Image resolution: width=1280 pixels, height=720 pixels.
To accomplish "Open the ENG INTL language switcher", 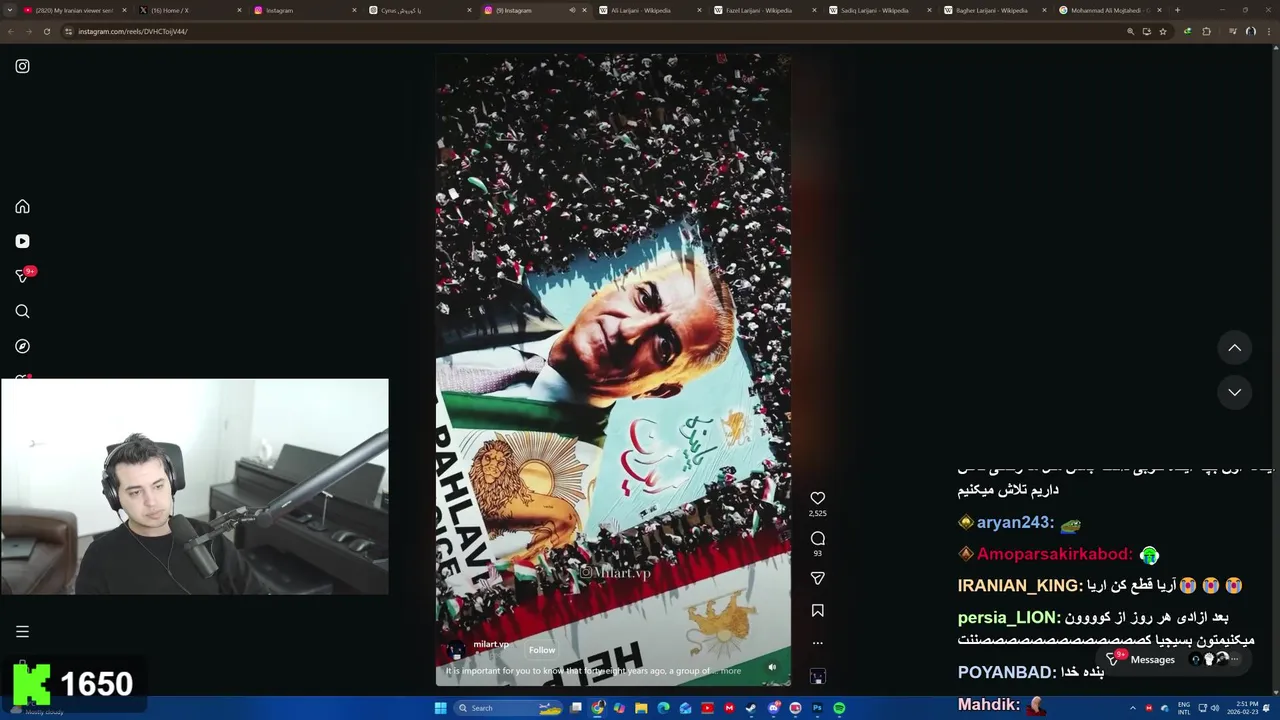I will tap(1184, 708).
